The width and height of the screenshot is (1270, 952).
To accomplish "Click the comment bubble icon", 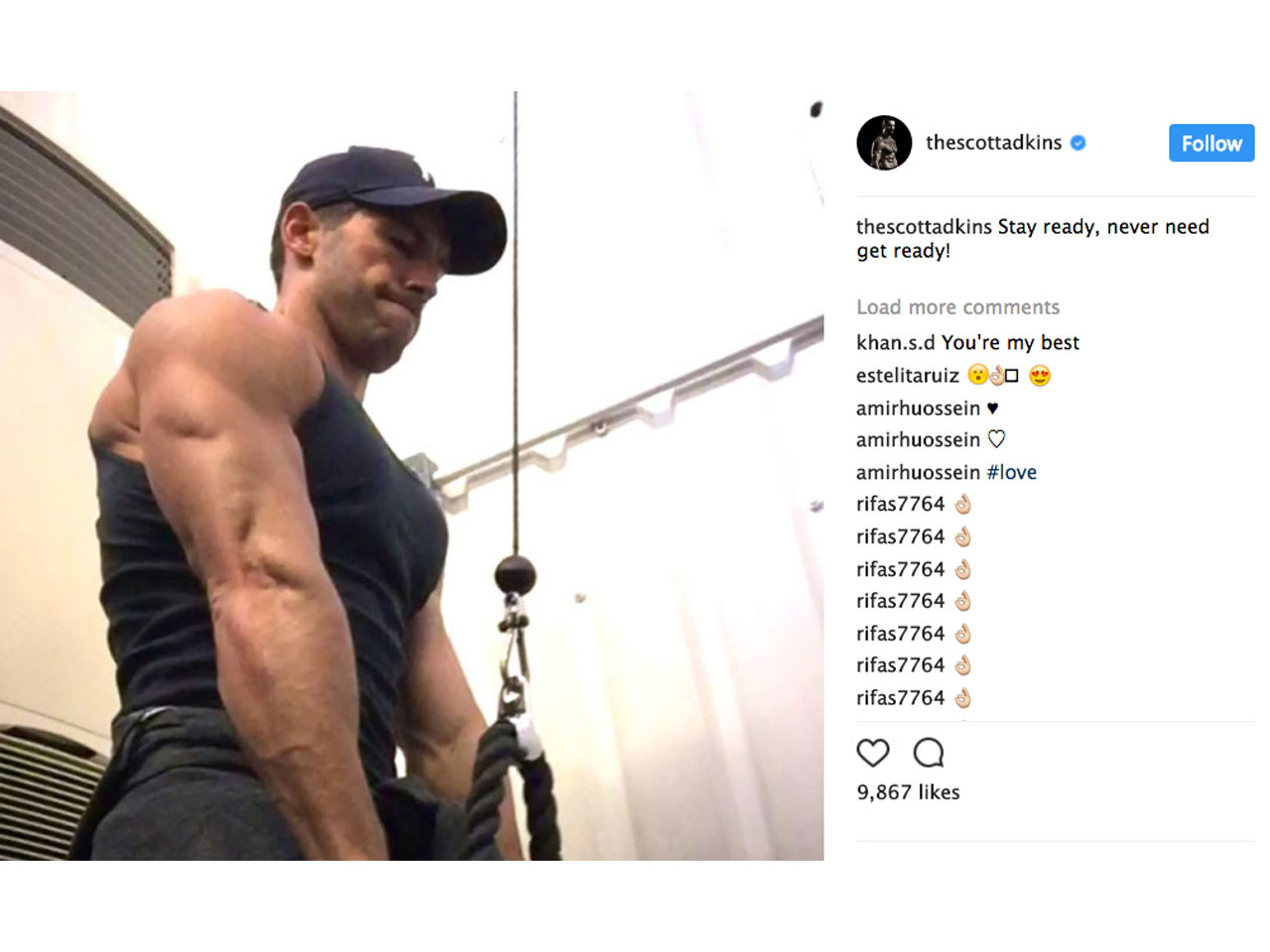I will pyautogui.click(x=929, y=753).
